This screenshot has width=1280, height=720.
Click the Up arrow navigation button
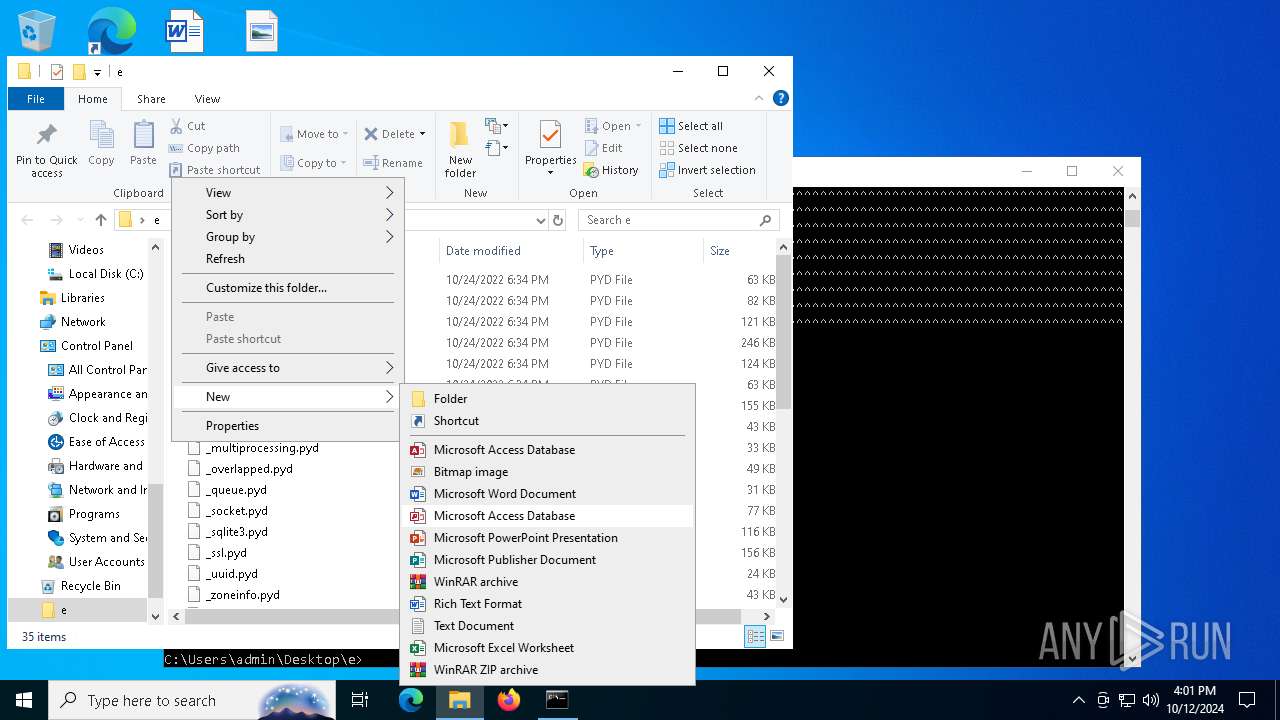tap(100, 220)
